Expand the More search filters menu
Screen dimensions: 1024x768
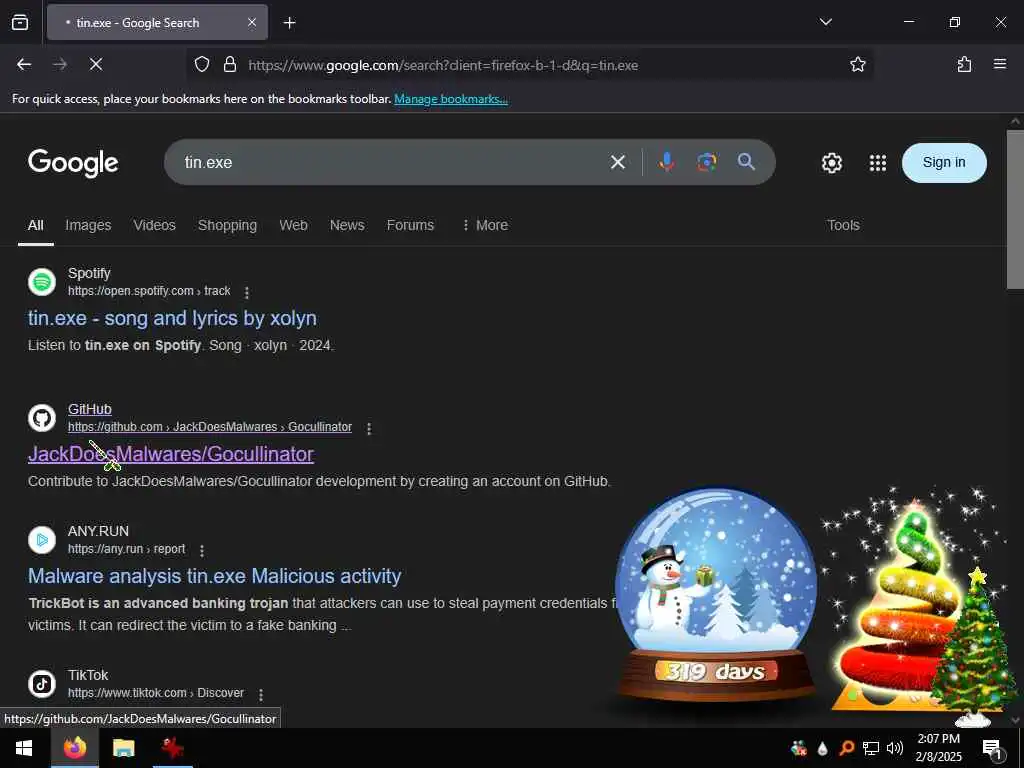click(x=485, y=225)
